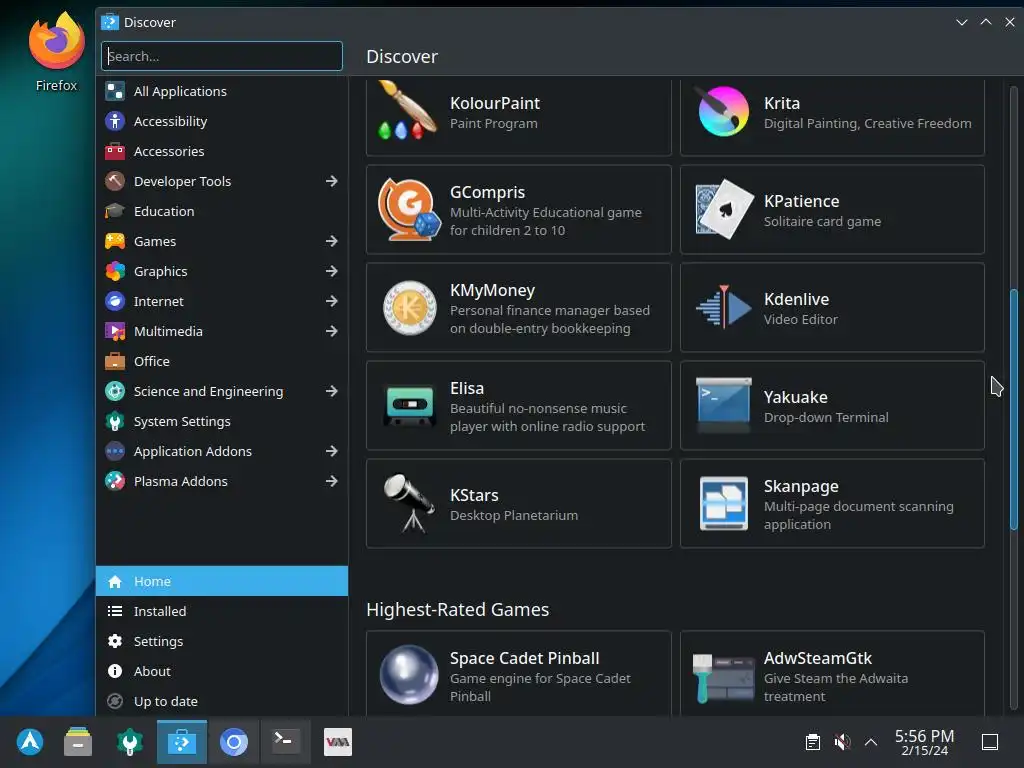
Task: Open the Discover Settings page
Action: [222, 641]
